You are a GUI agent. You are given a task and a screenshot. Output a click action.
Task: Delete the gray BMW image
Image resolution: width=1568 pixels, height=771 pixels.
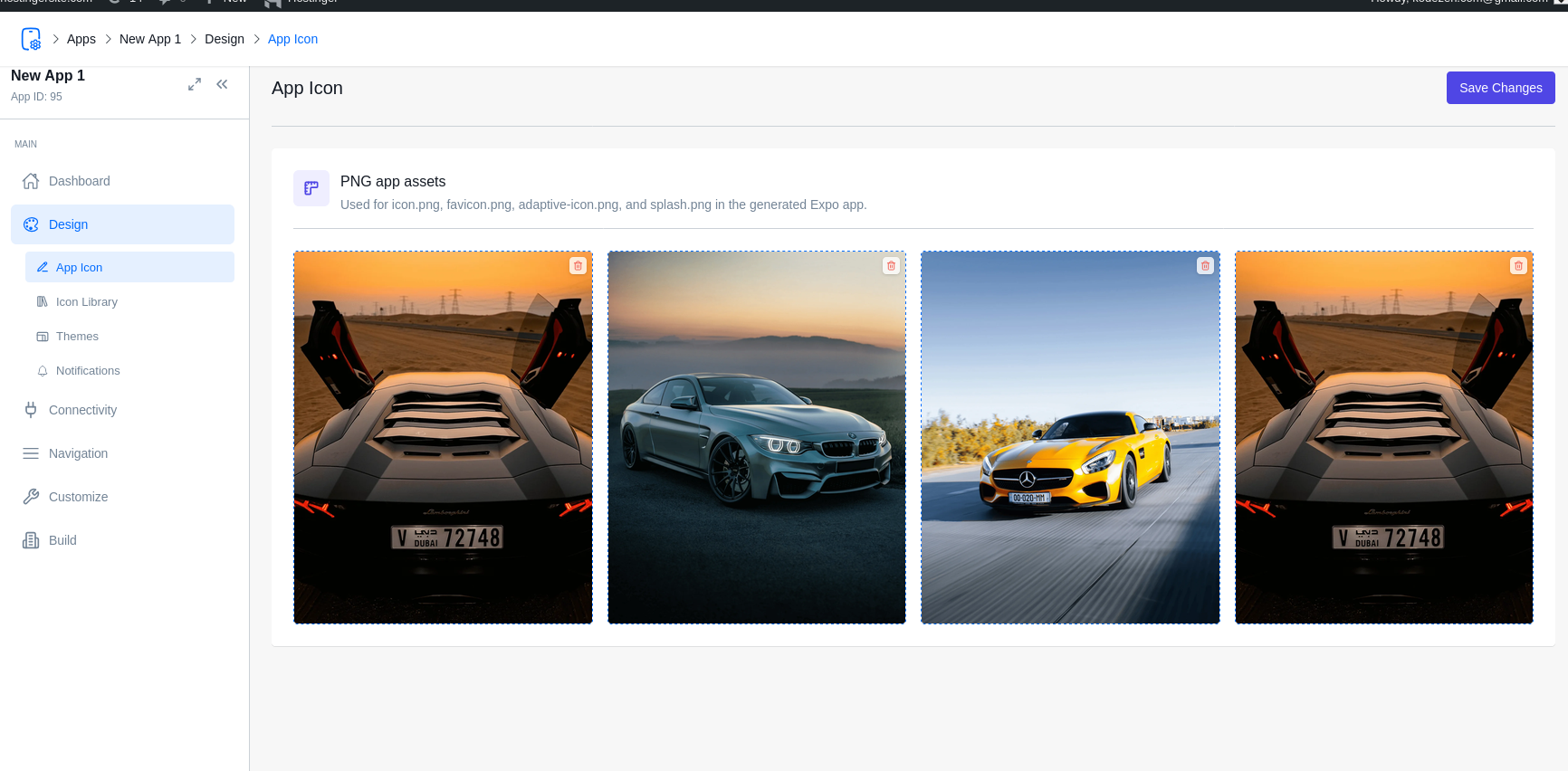(891, 265)
